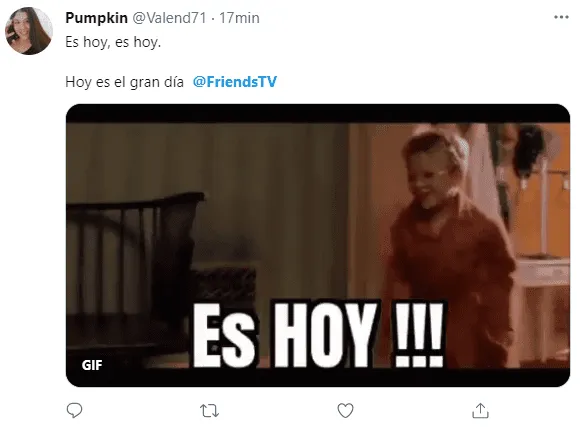581x427 pixels.
Task: Like the tweet with the heart icon
Action: point(345,410)
